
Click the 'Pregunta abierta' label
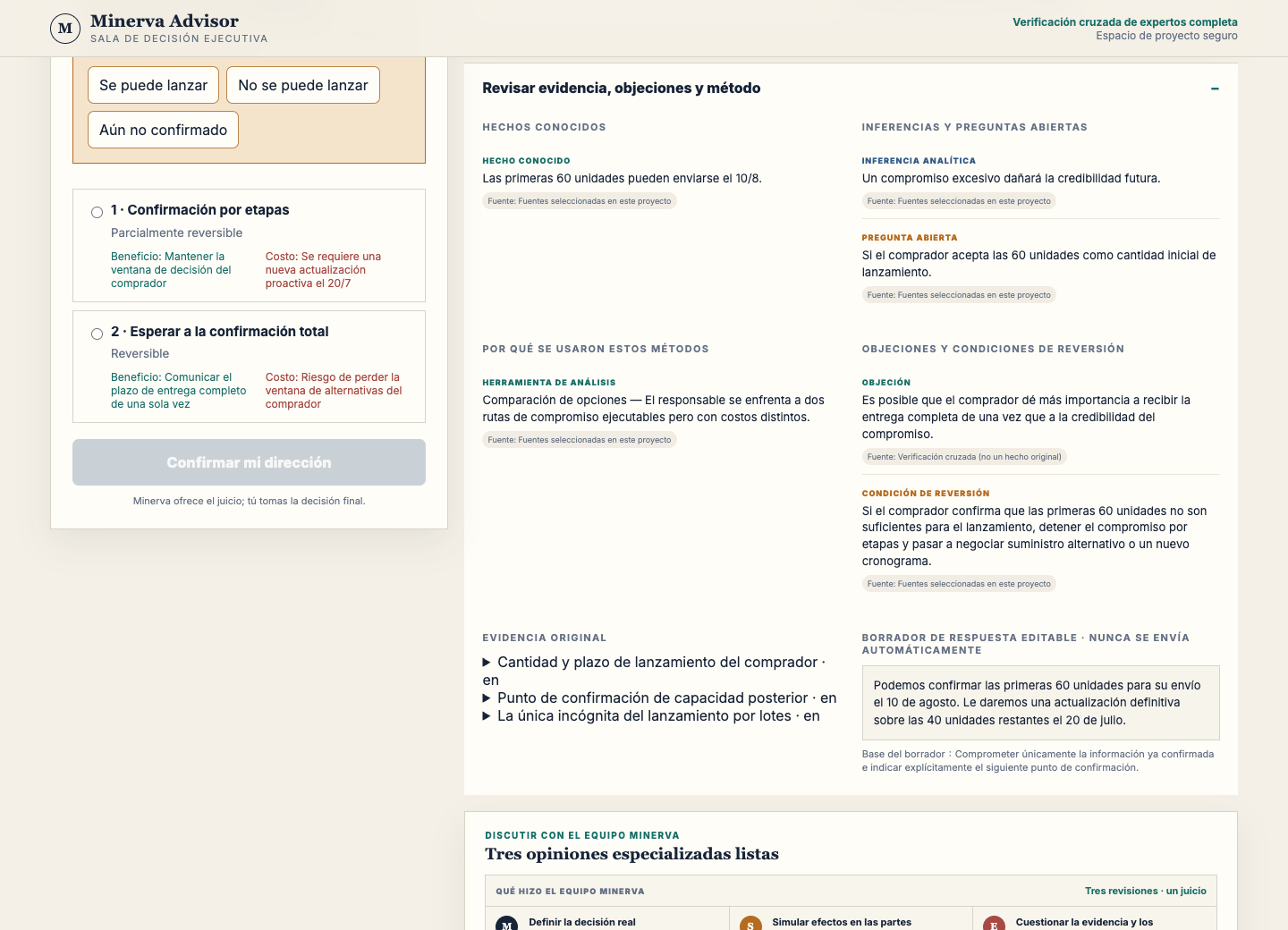tap(910, 238)
